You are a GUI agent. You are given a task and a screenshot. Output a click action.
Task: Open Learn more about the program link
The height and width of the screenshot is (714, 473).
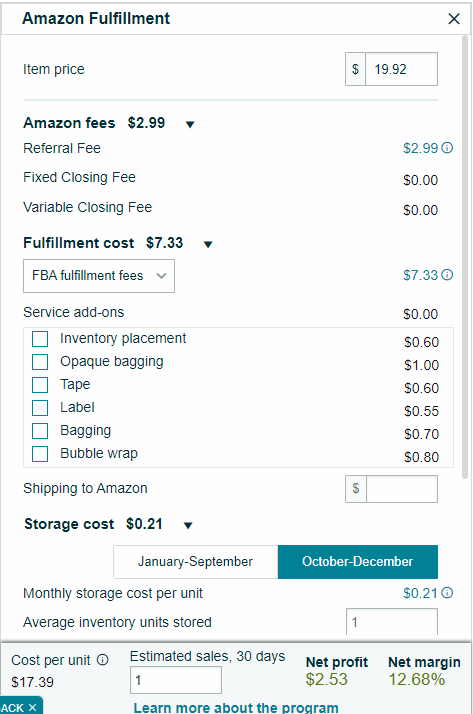236,708
